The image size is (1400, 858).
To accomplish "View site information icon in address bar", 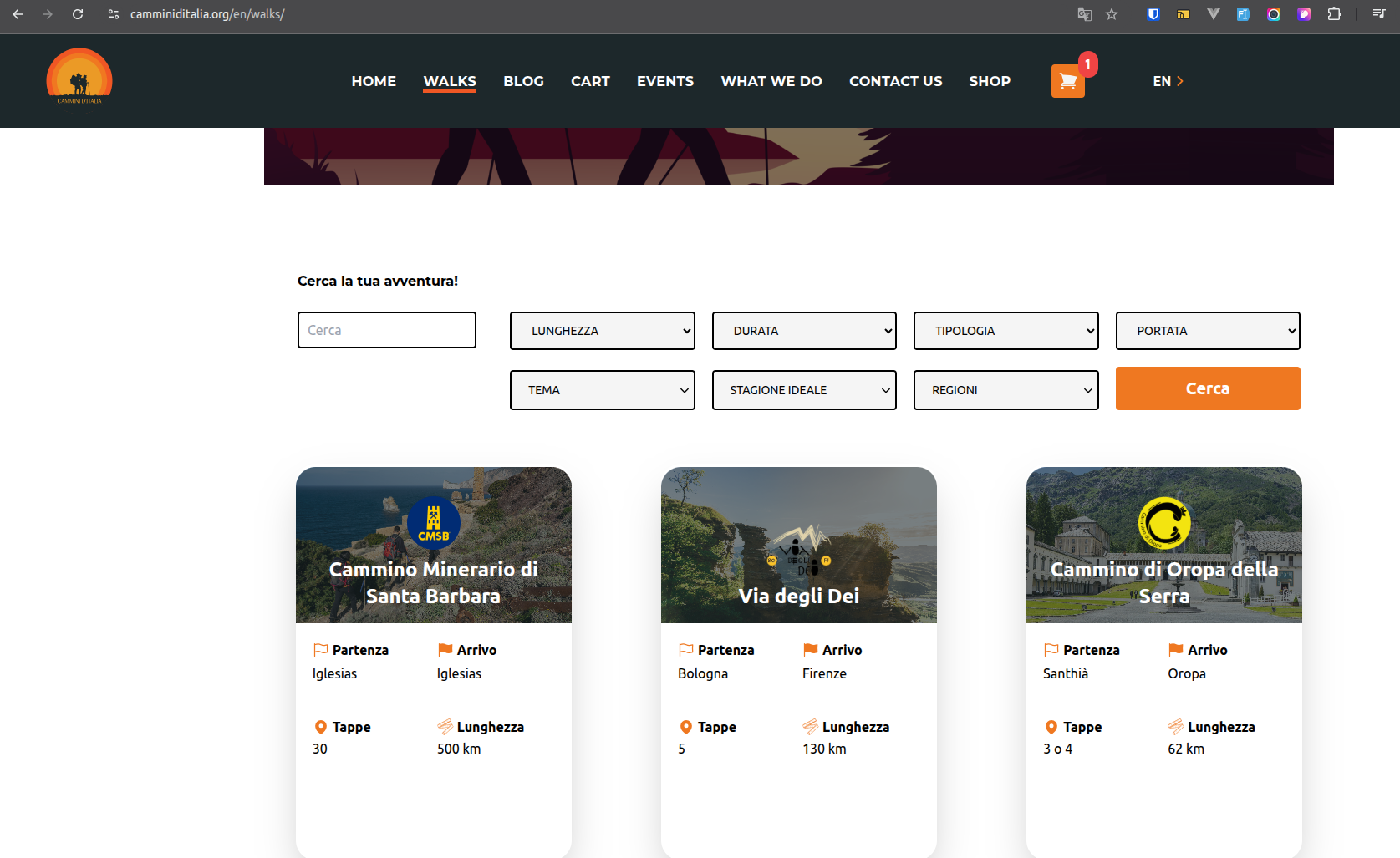I will [x=114, y=14].
